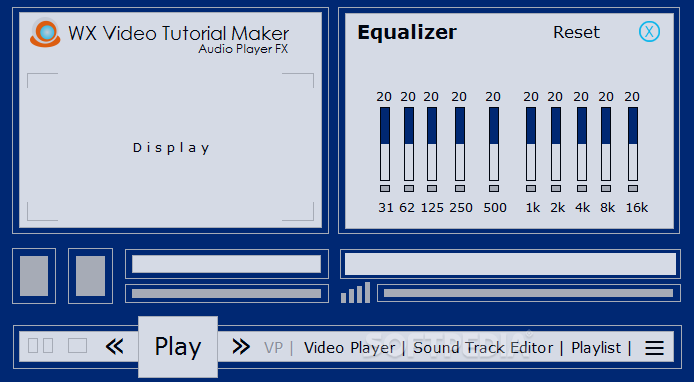Click the 500 frequency label

click(495, 208)
